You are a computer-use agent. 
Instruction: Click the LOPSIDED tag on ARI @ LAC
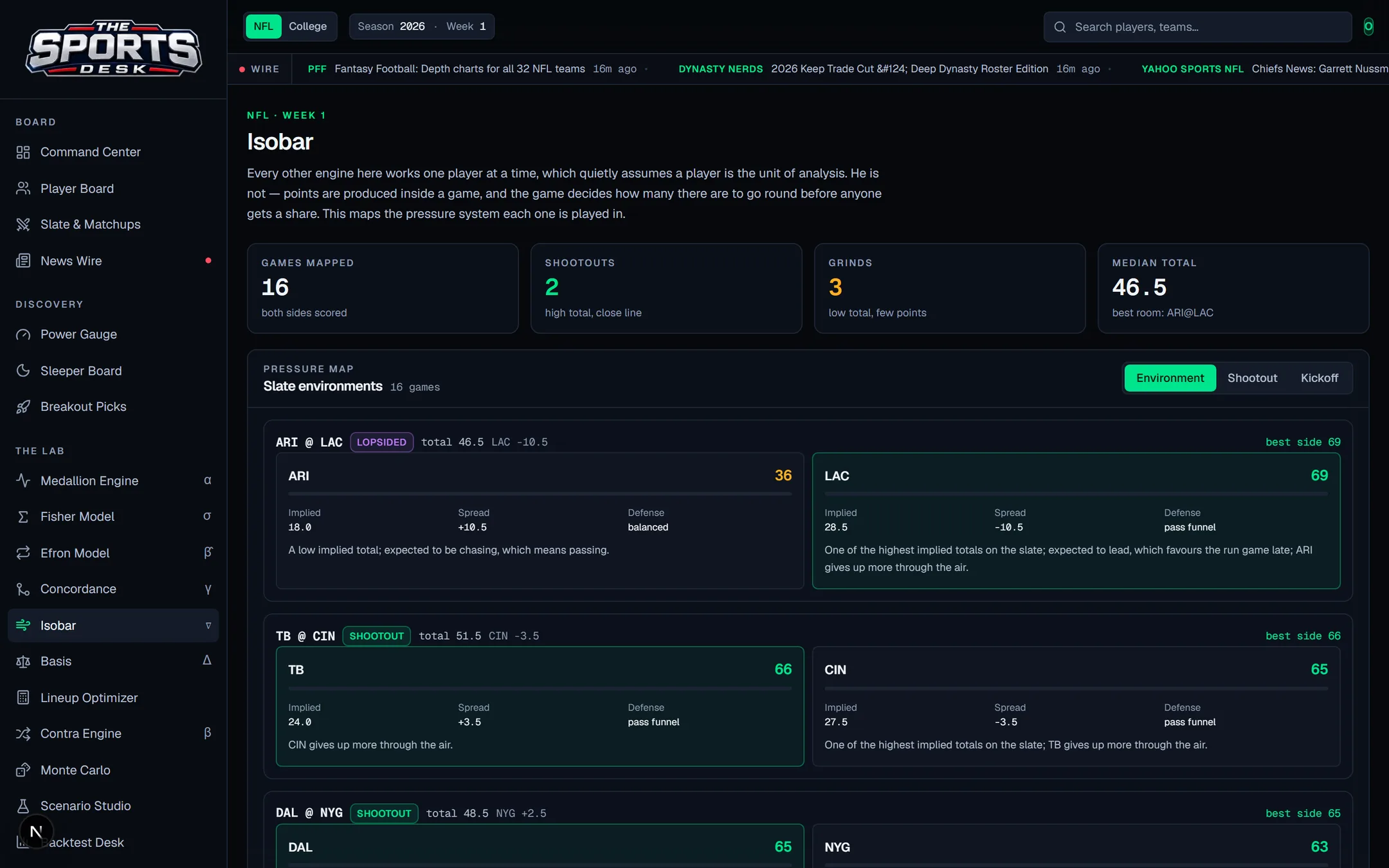coord(381,442)
